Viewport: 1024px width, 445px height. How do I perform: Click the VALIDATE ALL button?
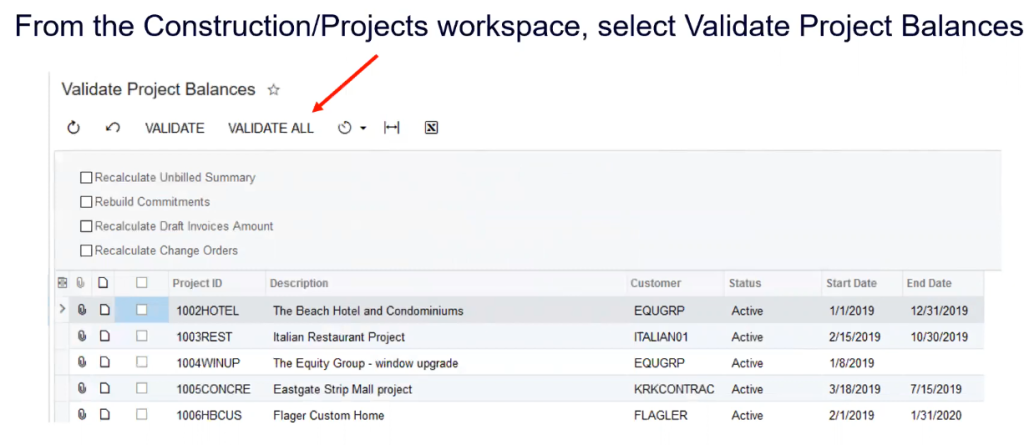pyautogui.click(x=270, y=128)
